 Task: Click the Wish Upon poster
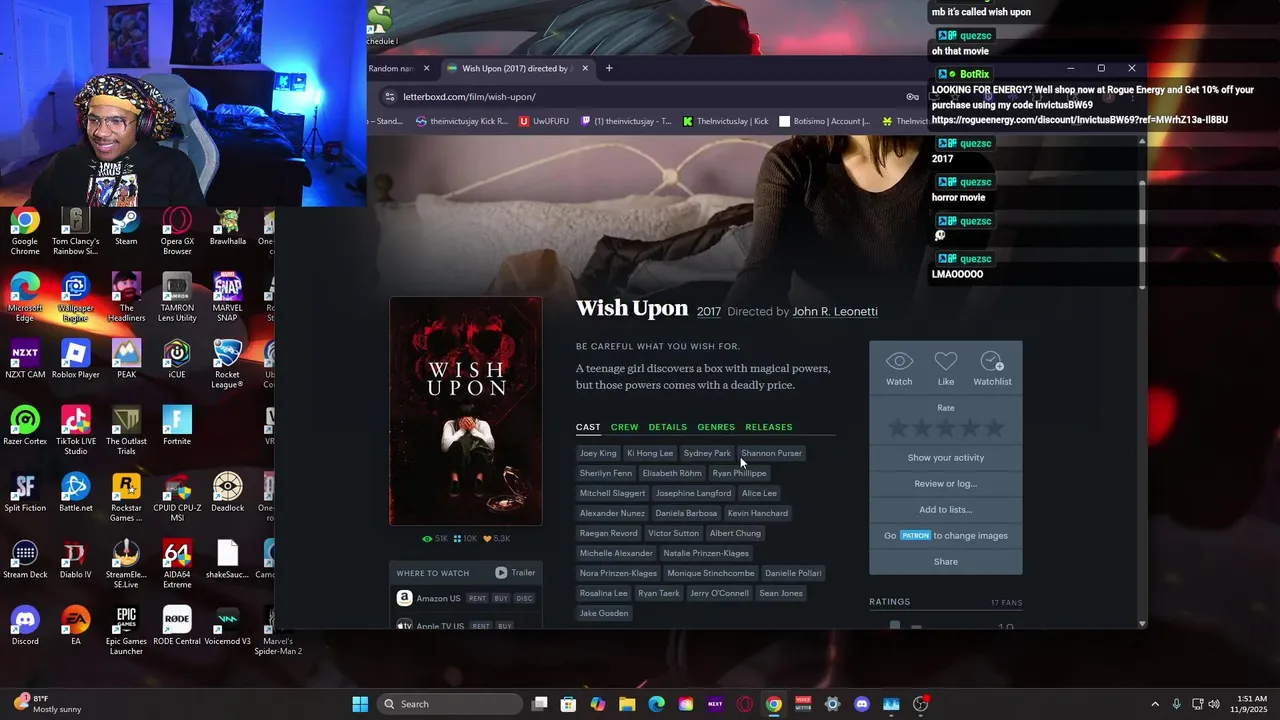click(x=466, y=411)
